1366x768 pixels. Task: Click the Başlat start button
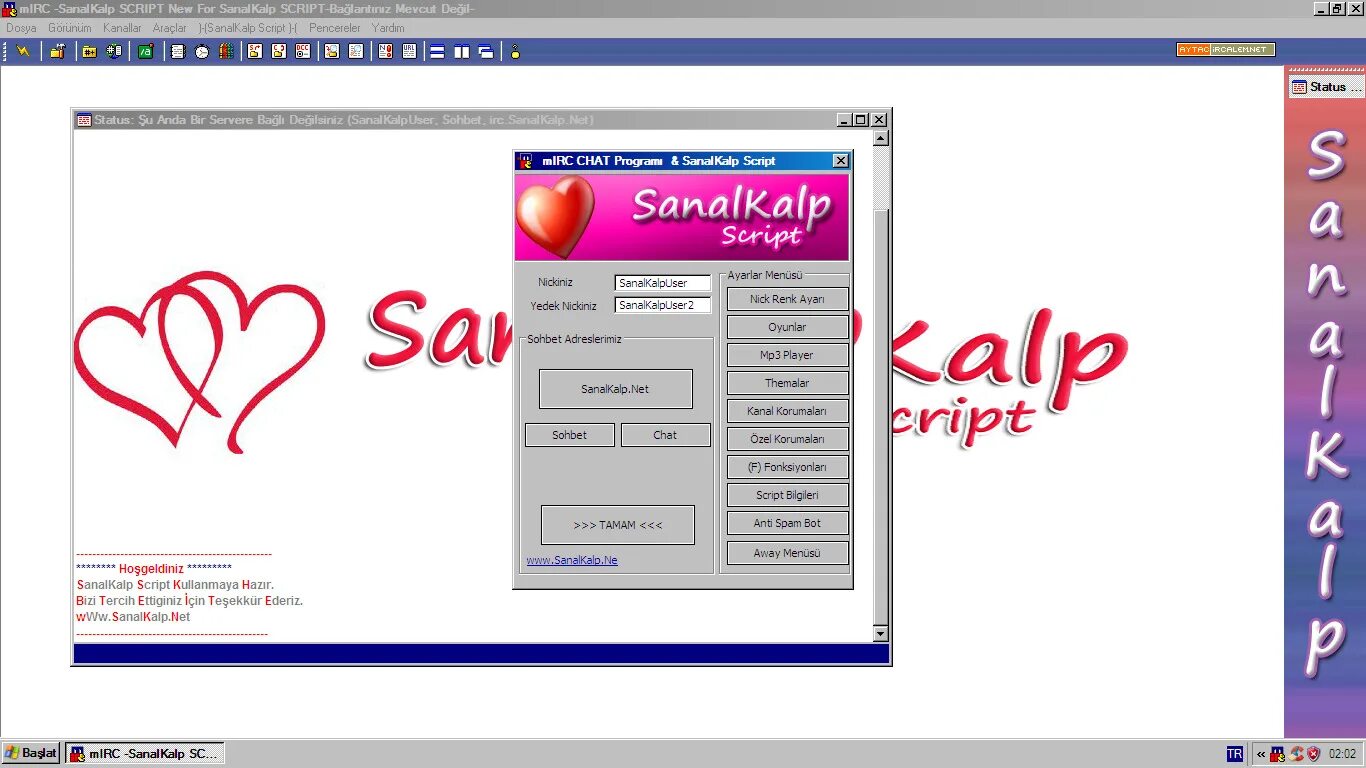pos(31,753)
